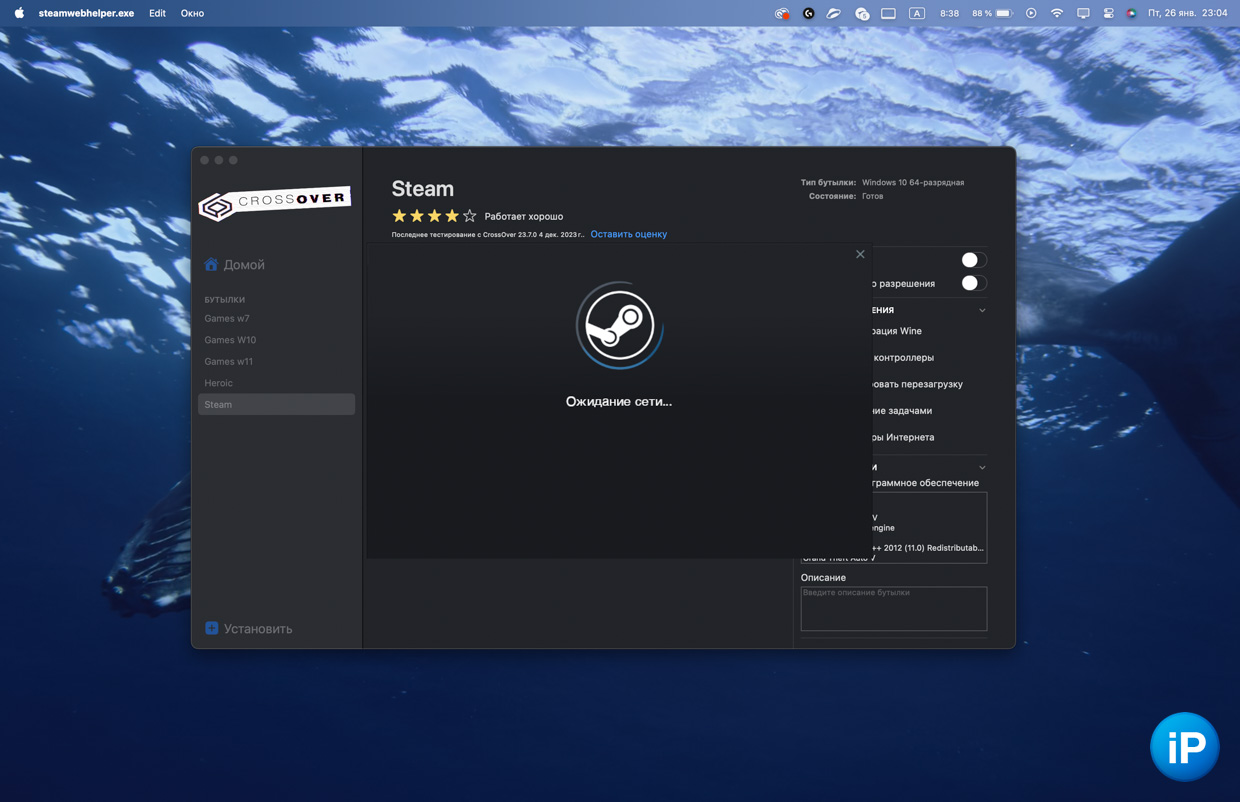Click the CrossOver logo in sidebar

(x=274, y=202)
